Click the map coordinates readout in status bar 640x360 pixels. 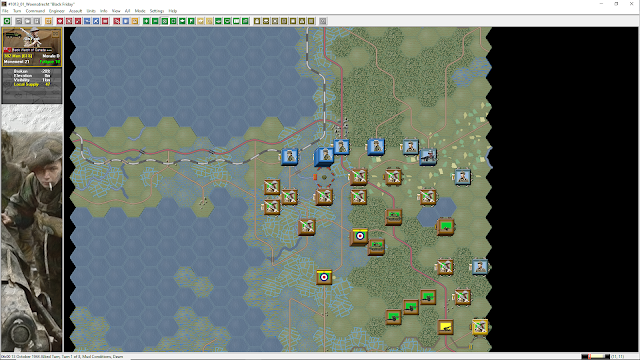tap(618, 356)
